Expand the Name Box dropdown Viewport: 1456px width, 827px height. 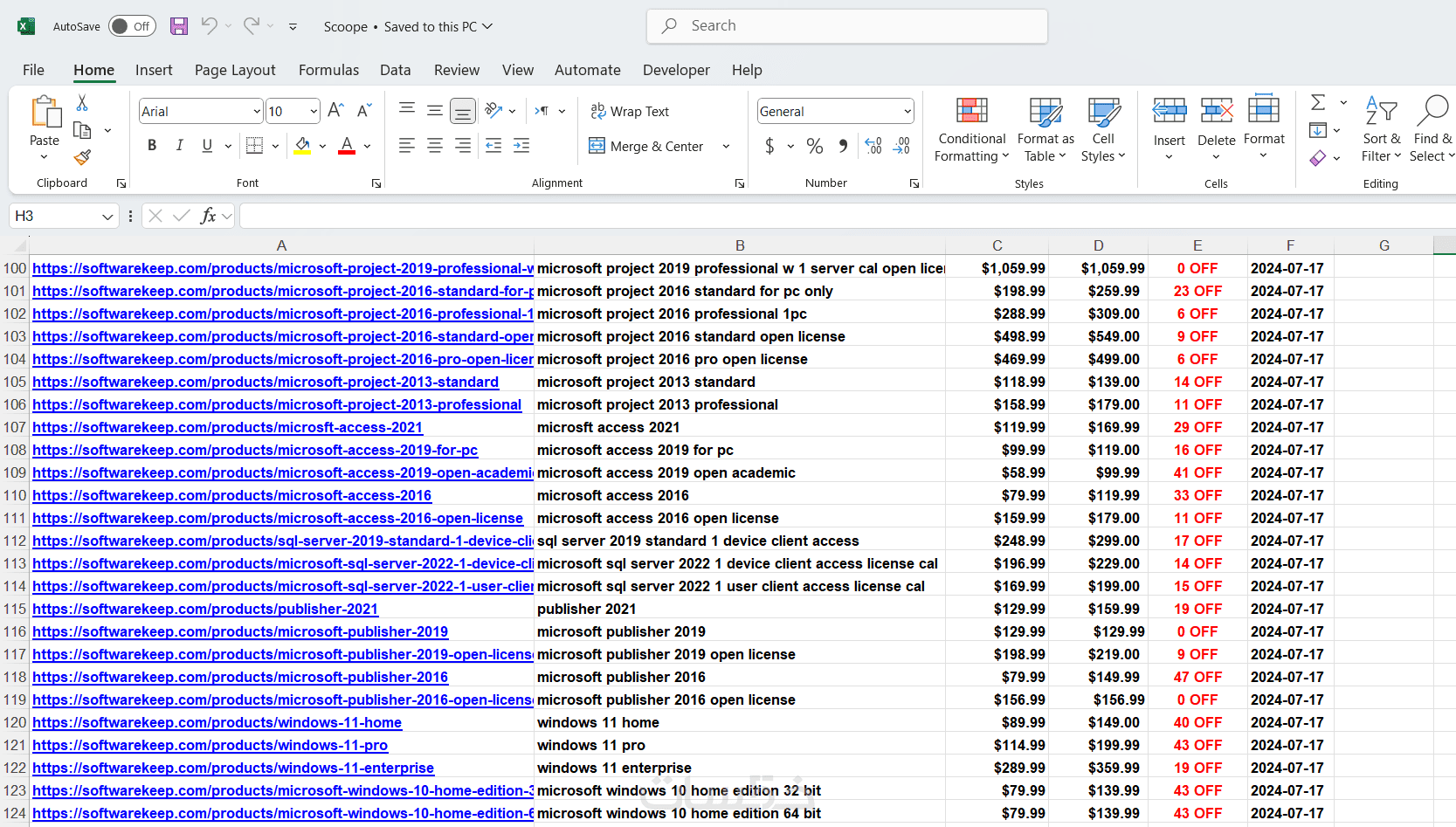pyautogui.click(x=107, y=216)
